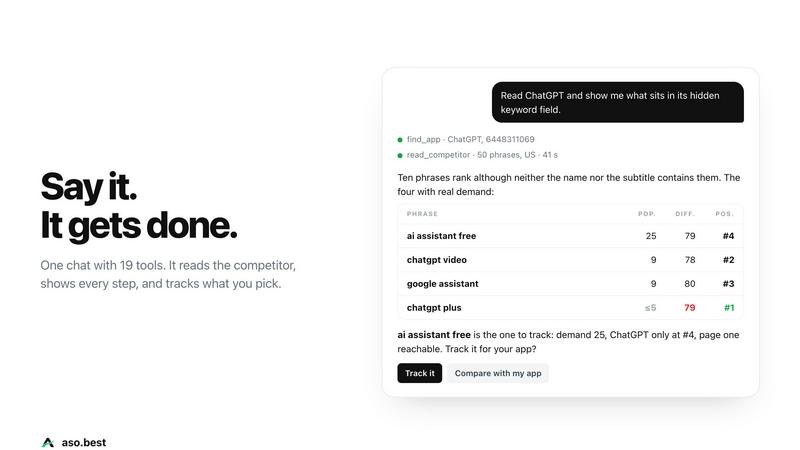Click the green dot beside read_competitor step
Viewport: 800px width, 450px height.
400,155
